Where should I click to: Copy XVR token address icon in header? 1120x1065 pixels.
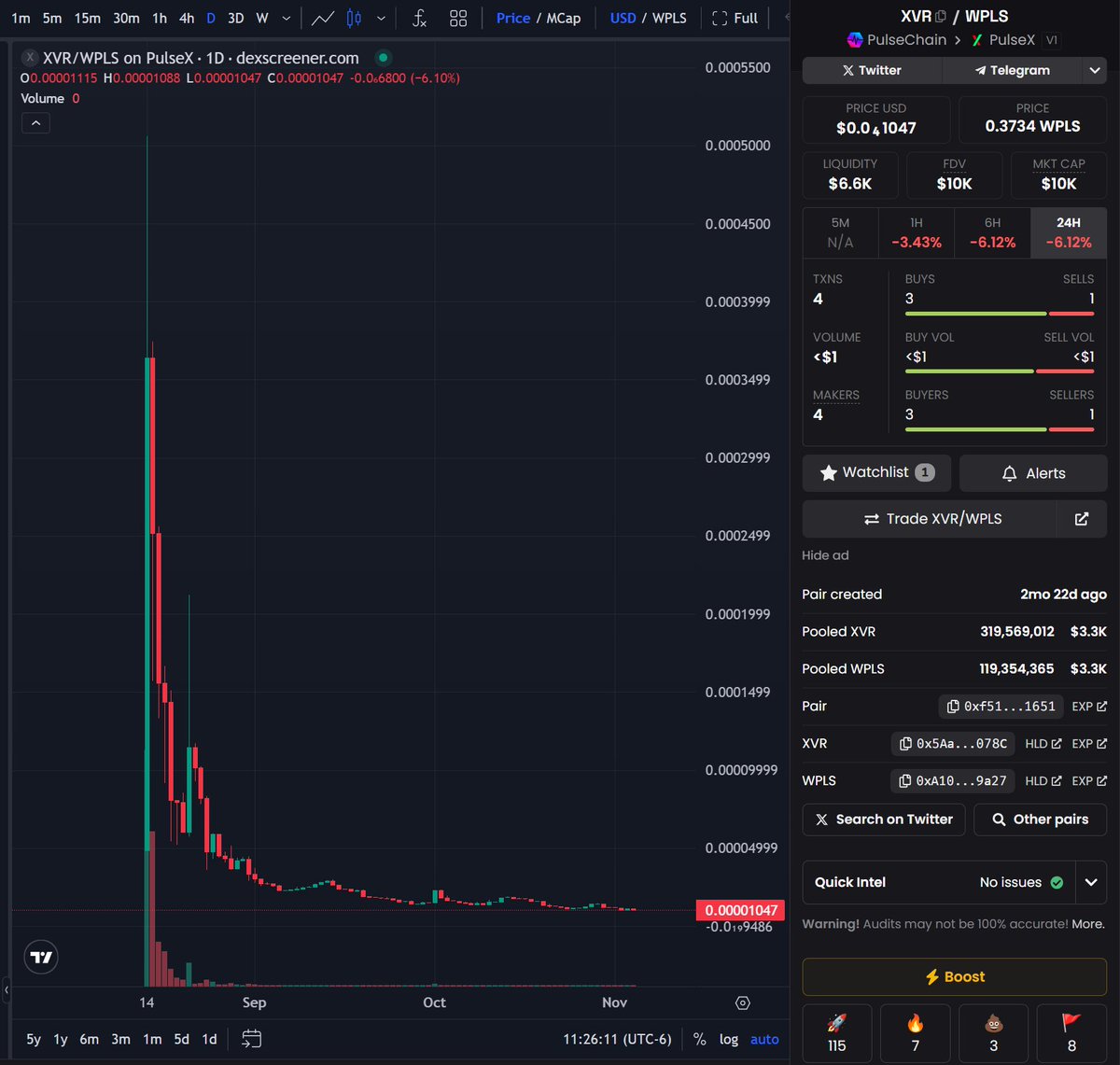pyautogui.click(x=941, y=16)
